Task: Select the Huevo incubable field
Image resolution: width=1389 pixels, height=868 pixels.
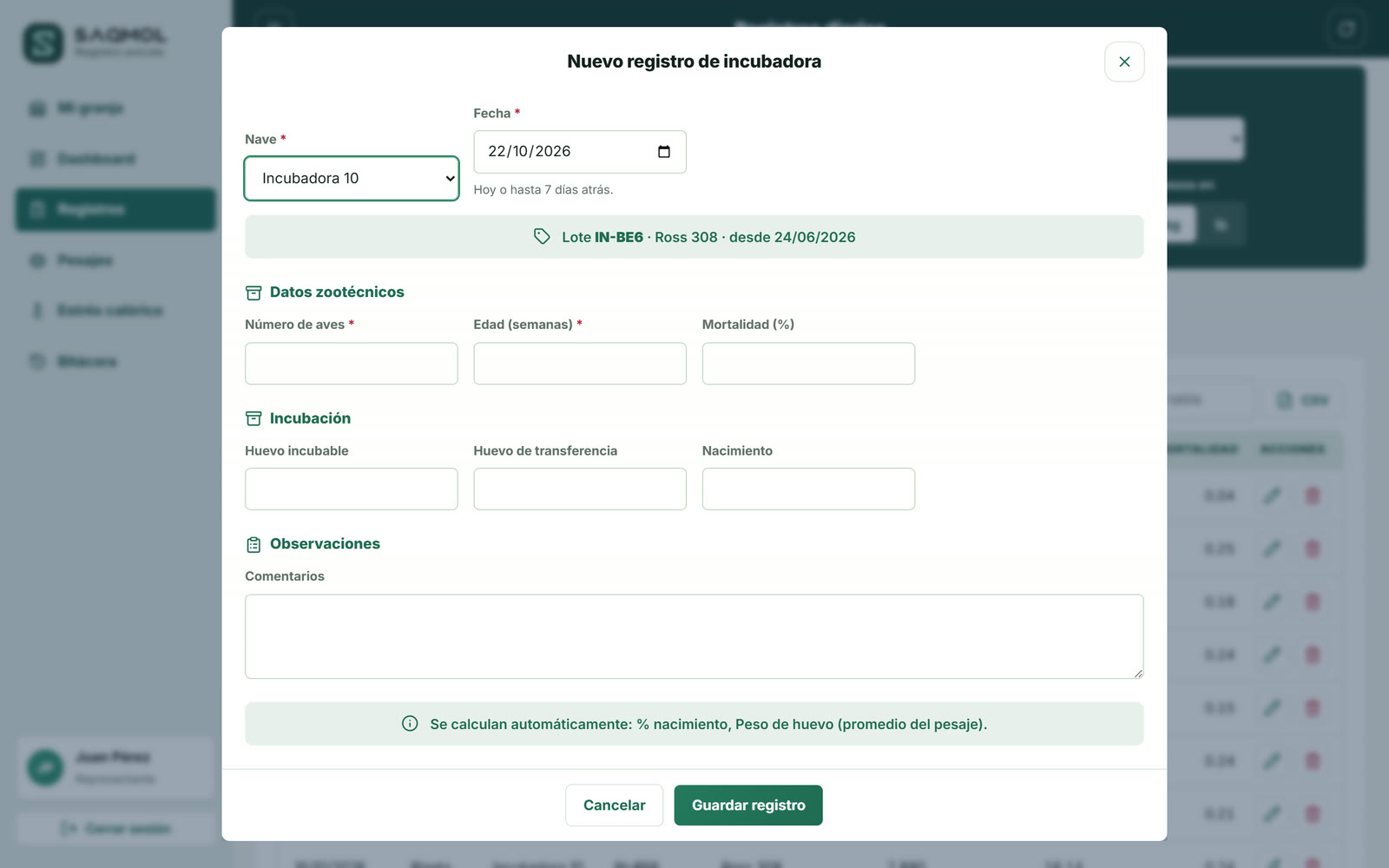Action: click(352, 489)
